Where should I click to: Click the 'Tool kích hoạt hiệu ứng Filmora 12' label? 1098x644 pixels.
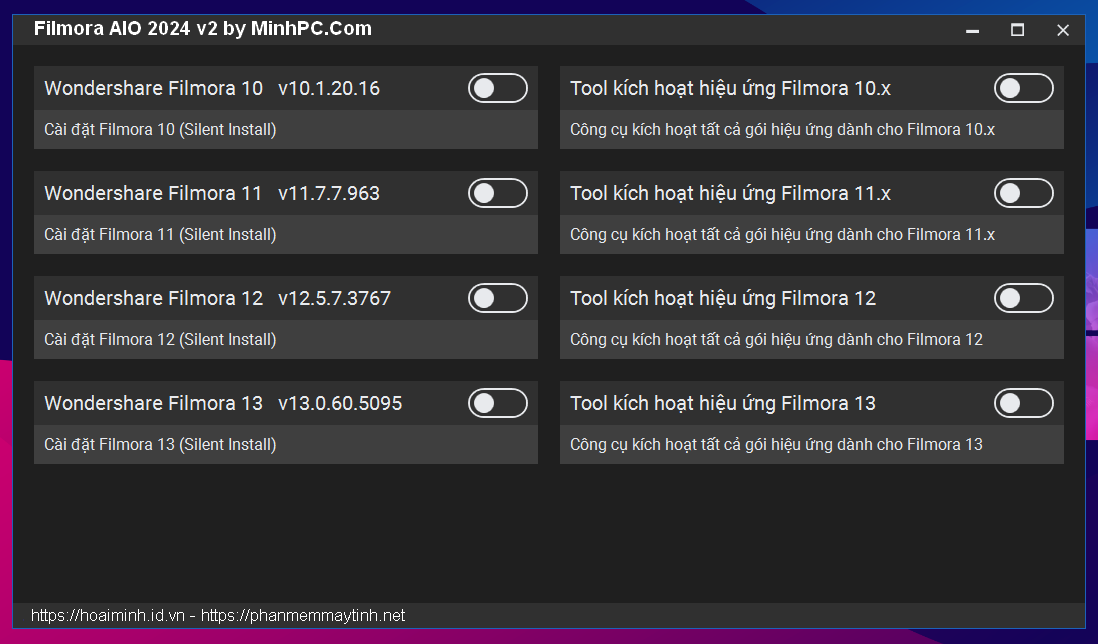(723, 299)
